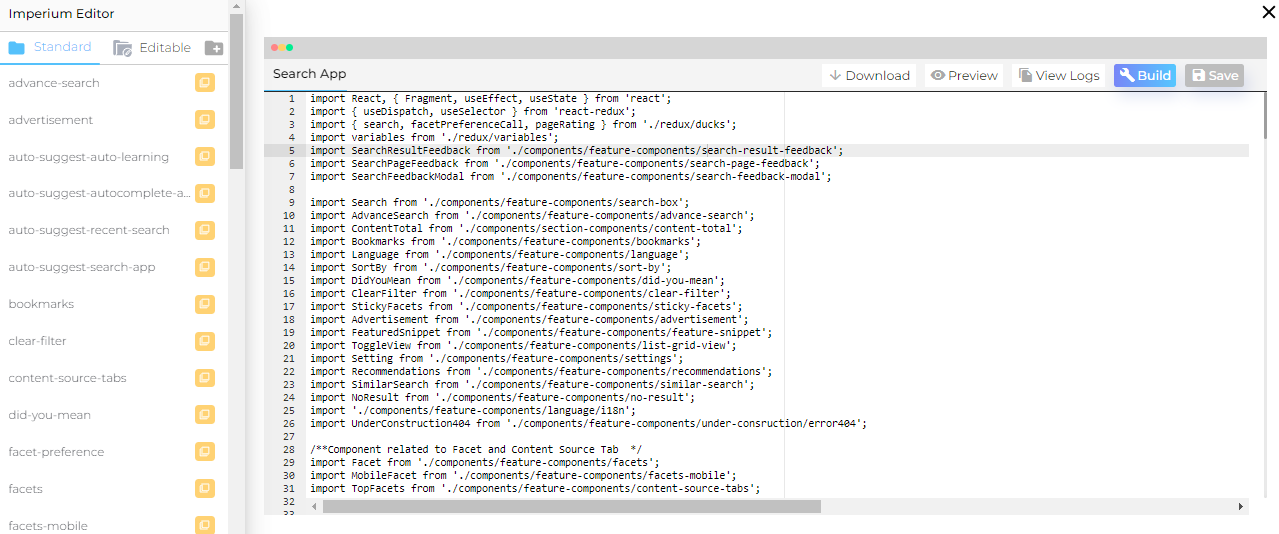Click the sidebar vertical scrollbar
The width and height of the screenshot is (1279, 534).
click(x=236, y=90)
